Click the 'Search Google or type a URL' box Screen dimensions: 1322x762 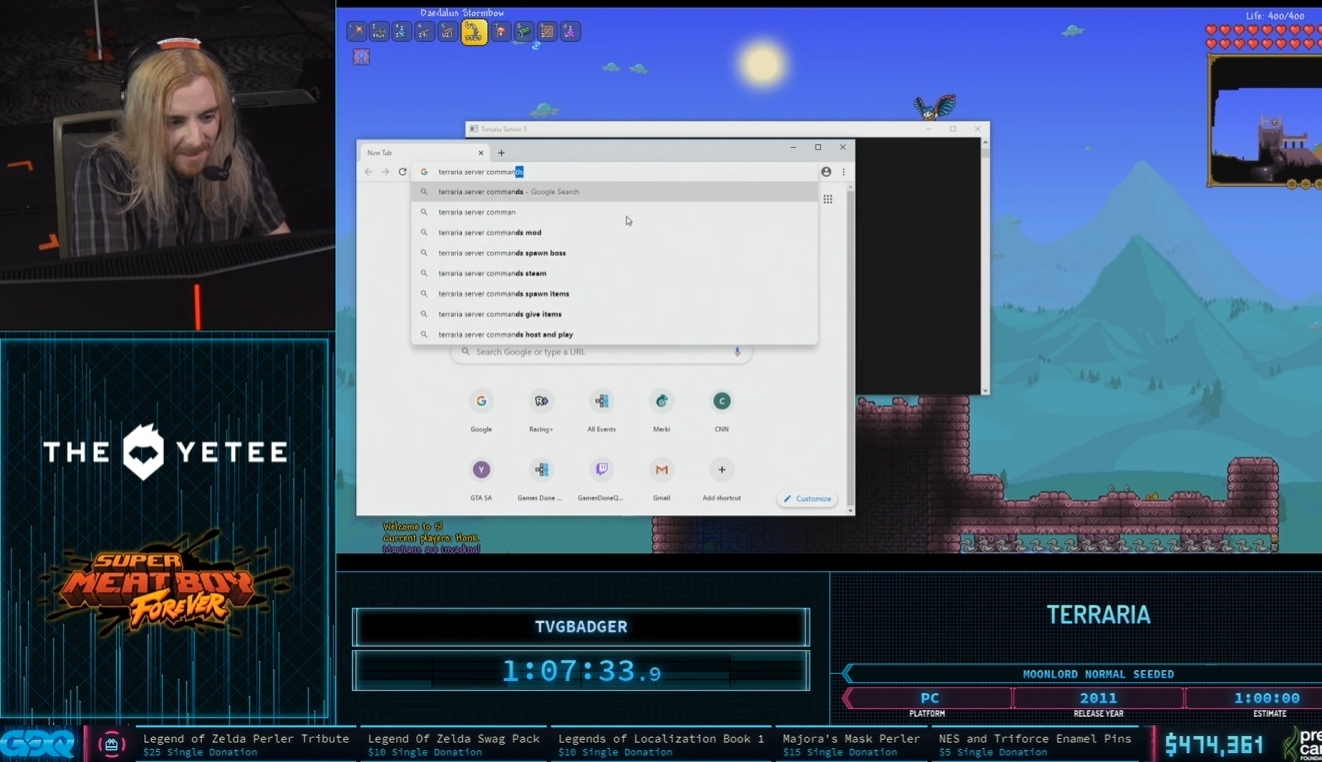601,352
